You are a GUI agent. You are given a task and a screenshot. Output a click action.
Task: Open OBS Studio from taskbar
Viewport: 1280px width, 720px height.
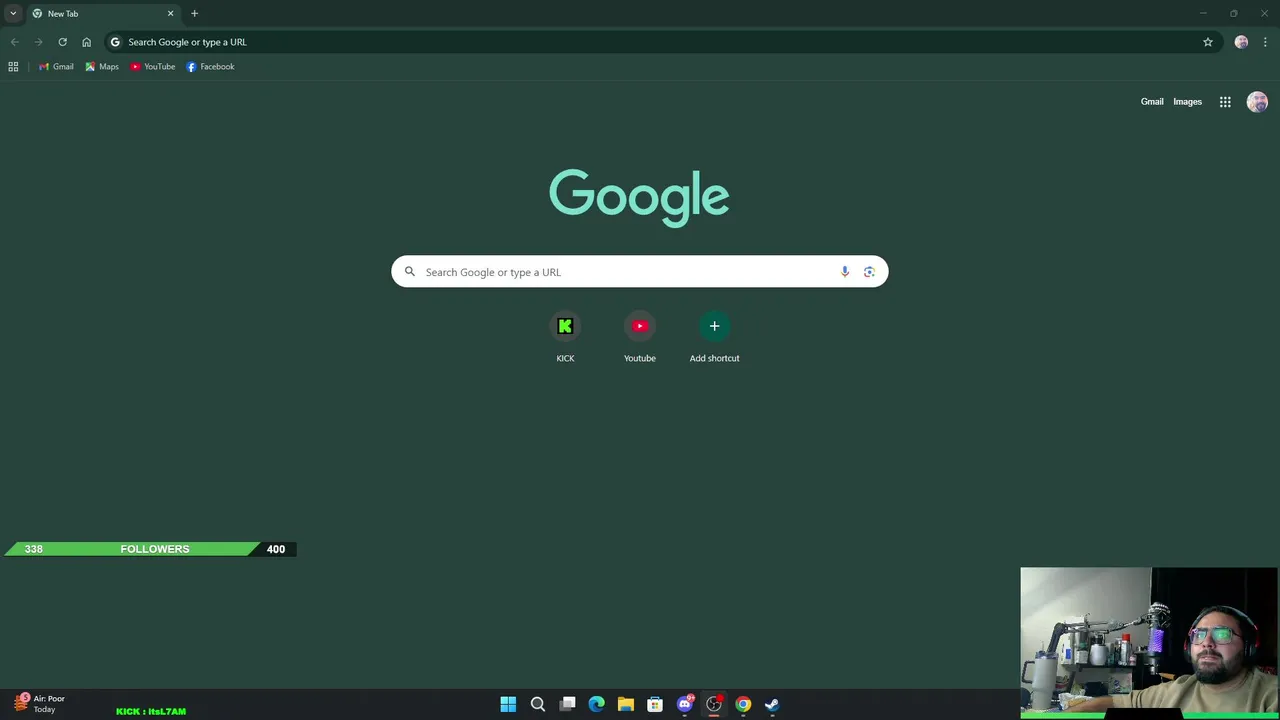(x=714, y=704)
